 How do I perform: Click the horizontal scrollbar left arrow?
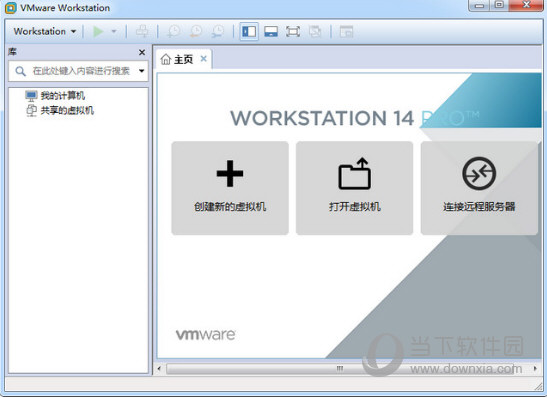(159, 369)
